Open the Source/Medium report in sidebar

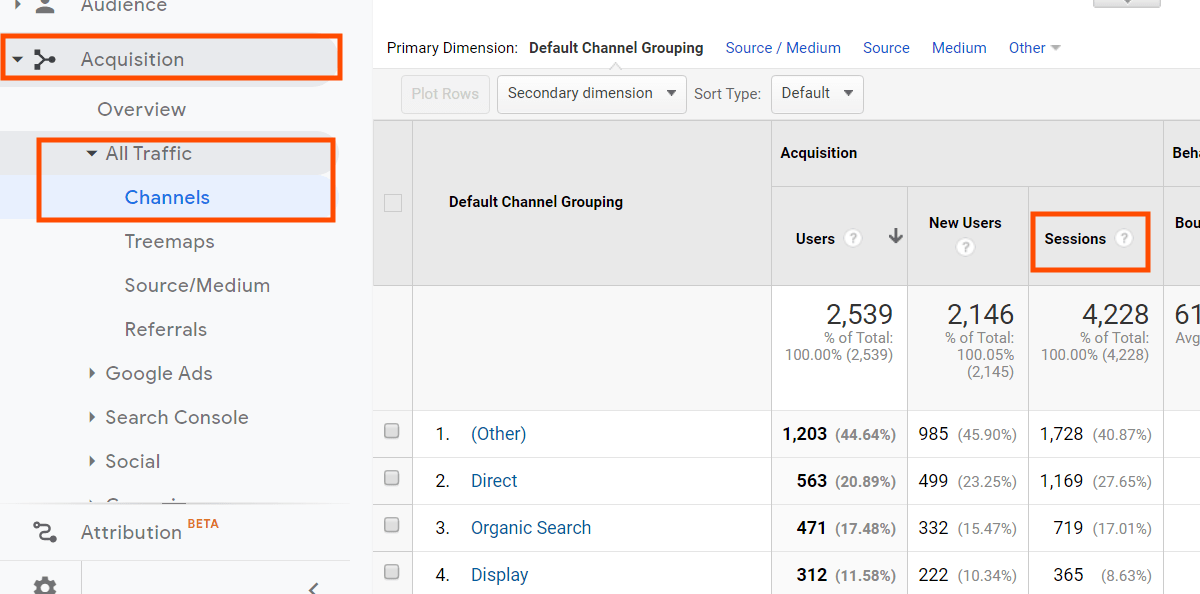tap(197, 285)
